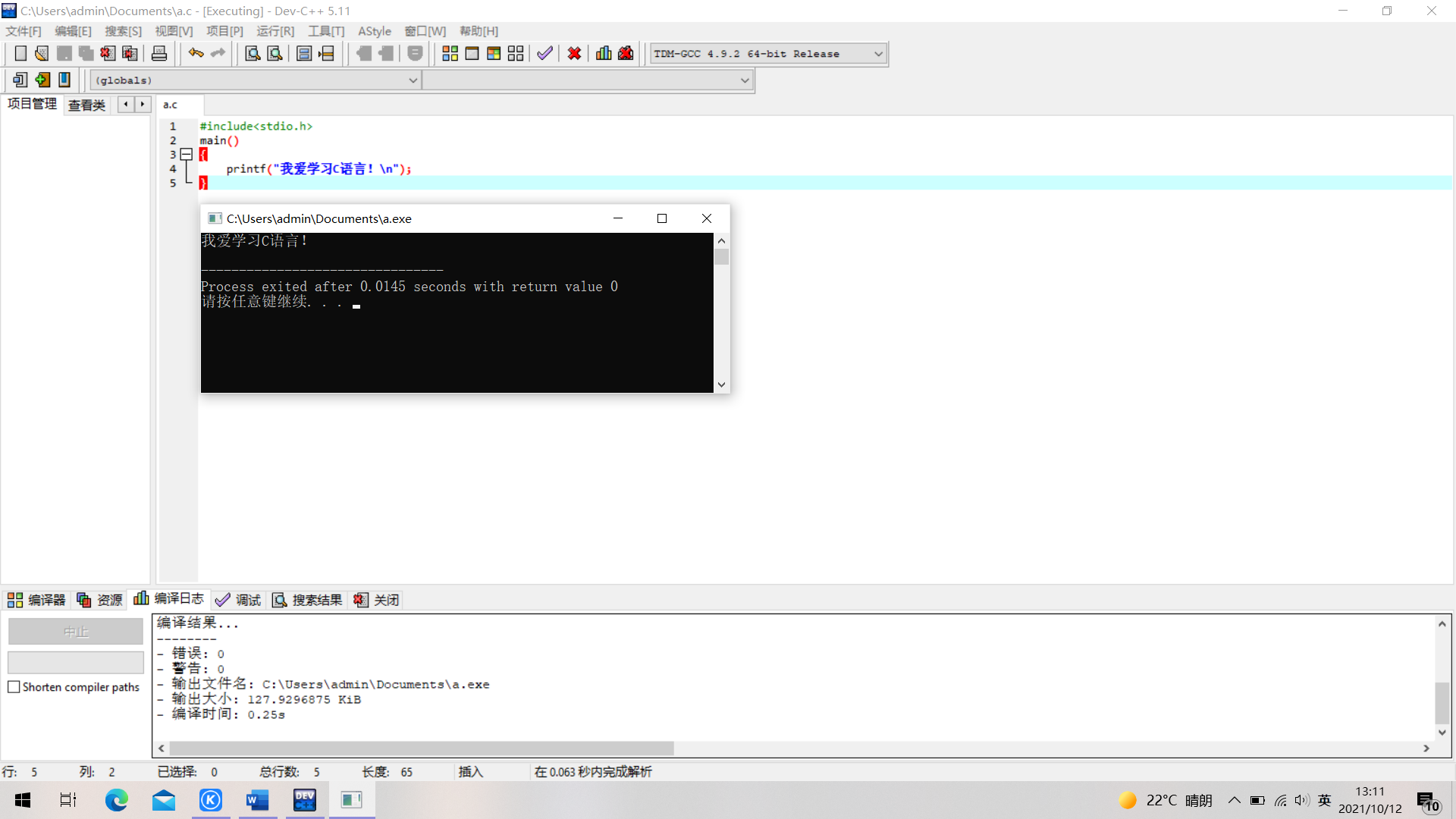Click the purple checkmark Debug icon

(544, 53)
